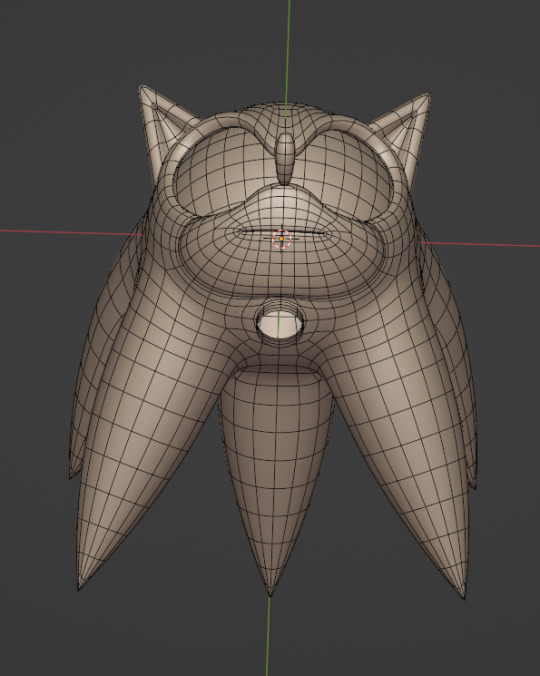The height and width of the screenshot is (676, 540).
Task: Select the mesh at the round neck hole
Action: tap(280, 324)
